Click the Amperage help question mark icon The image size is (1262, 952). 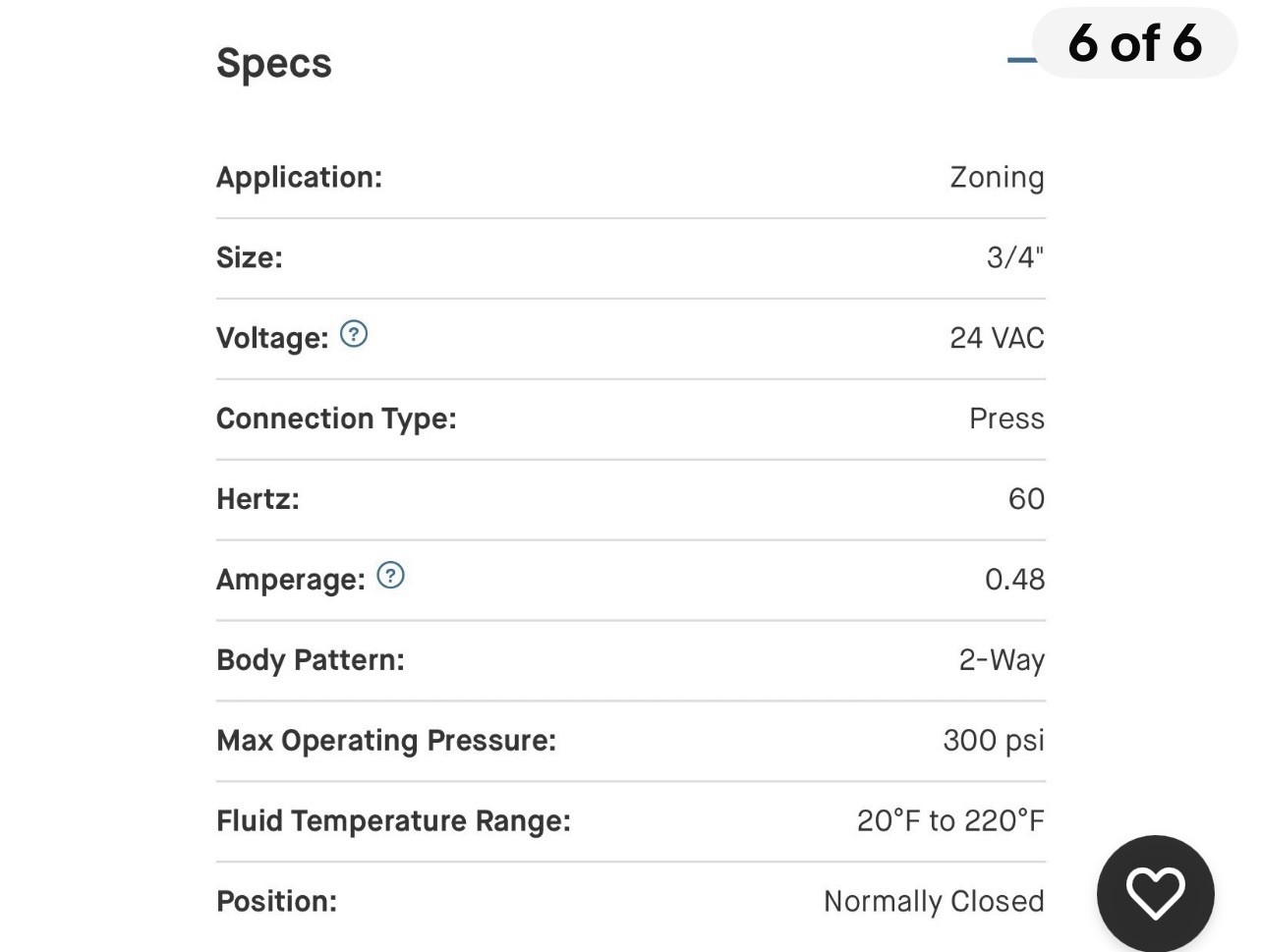[390, 575]
